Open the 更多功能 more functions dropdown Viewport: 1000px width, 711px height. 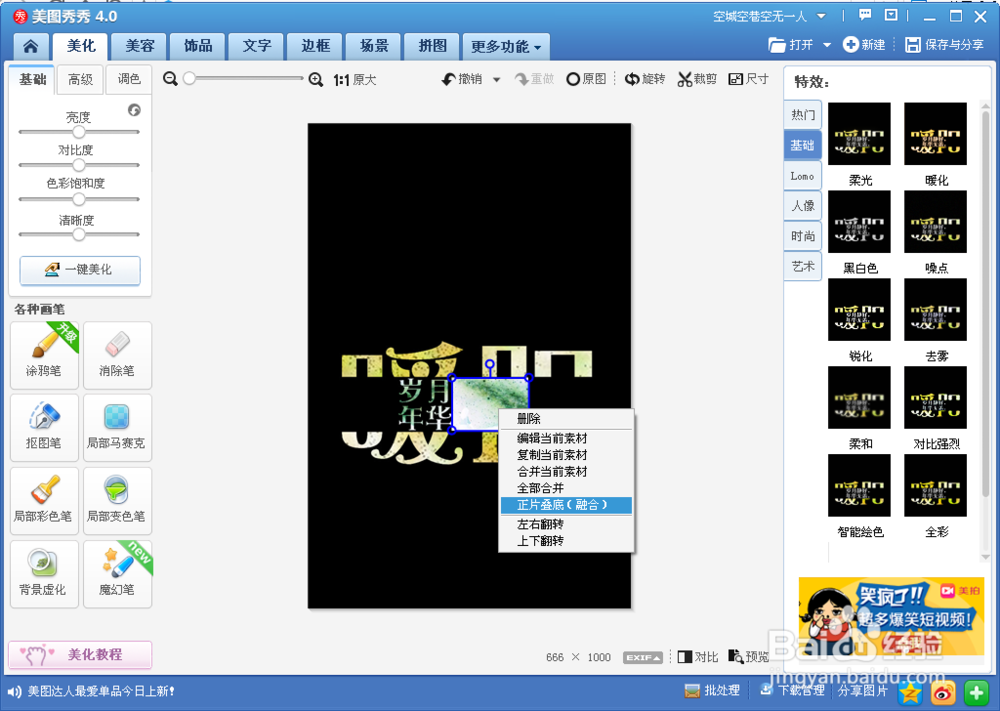[x=506, y=47]
